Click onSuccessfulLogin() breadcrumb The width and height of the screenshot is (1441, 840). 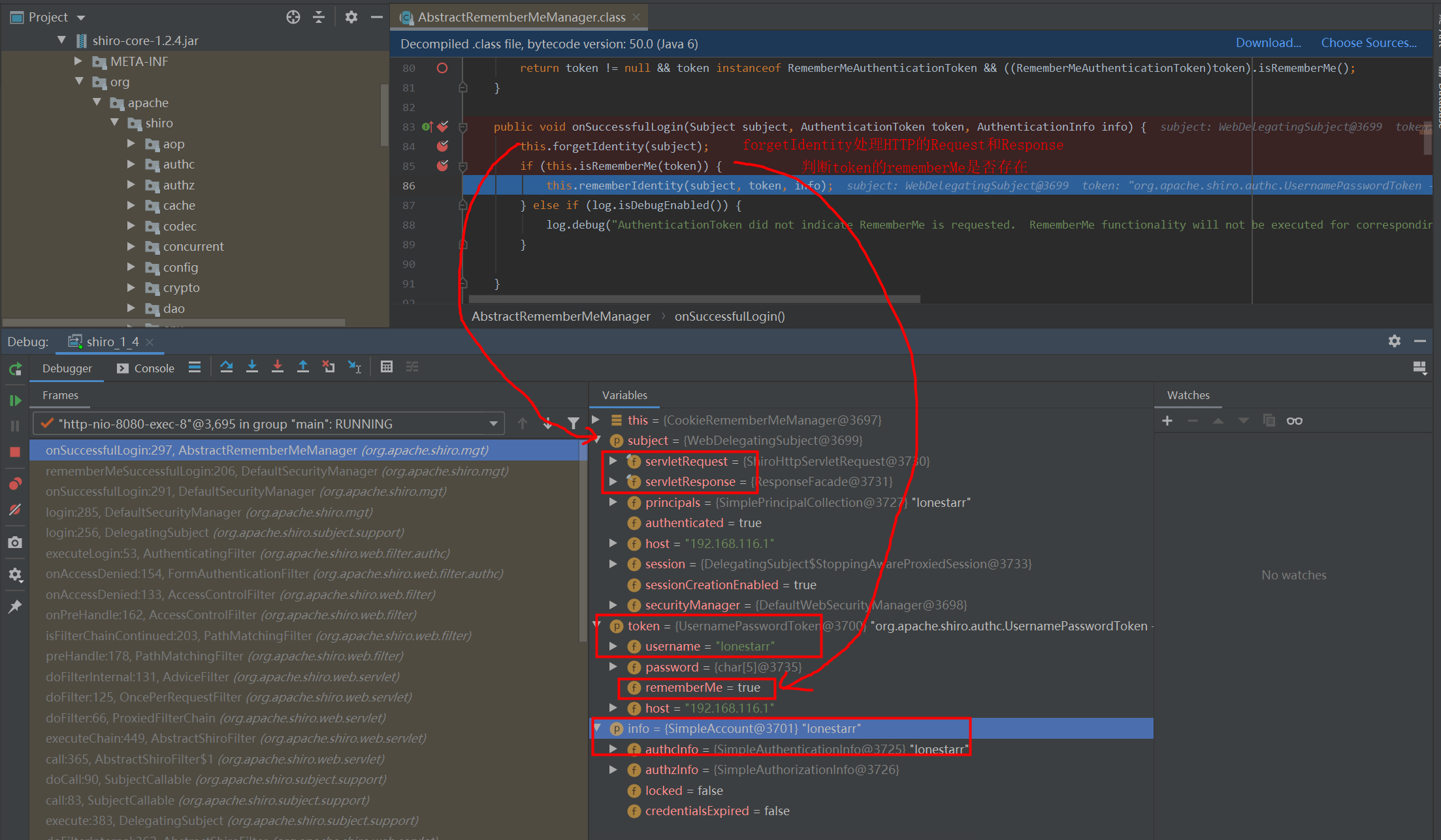point(730,316)
